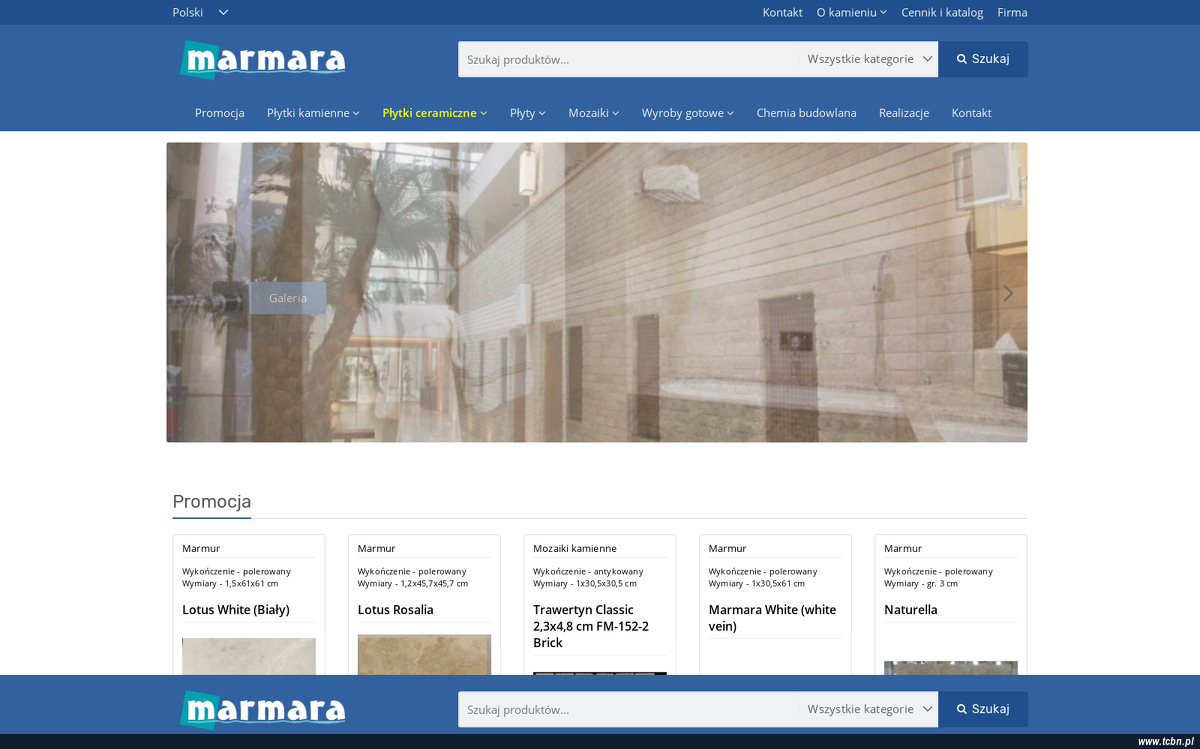Go to the Firma page
Screen dimensions: 1200x749
(x=1012, y=12)
